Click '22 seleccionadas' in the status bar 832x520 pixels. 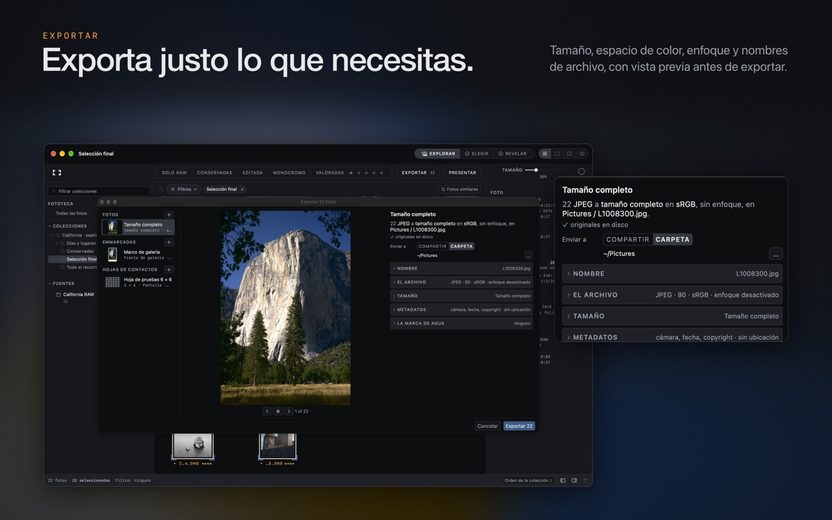pos(91,481)
